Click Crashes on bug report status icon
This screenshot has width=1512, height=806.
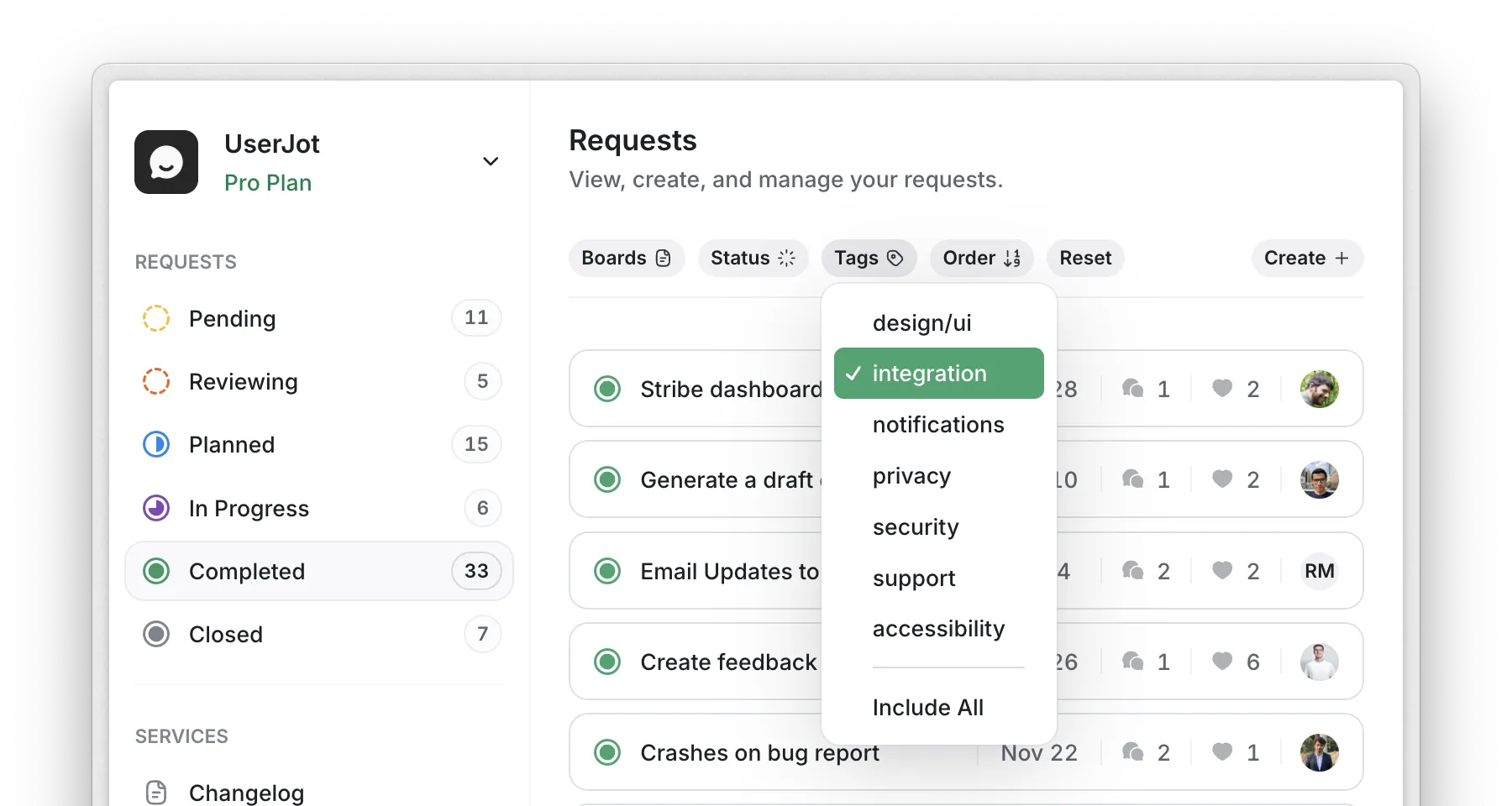click(607, 752)
